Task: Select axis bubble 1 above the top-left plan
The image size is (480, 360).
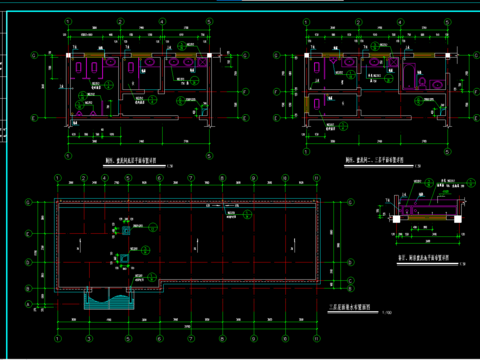Action: 68,22
